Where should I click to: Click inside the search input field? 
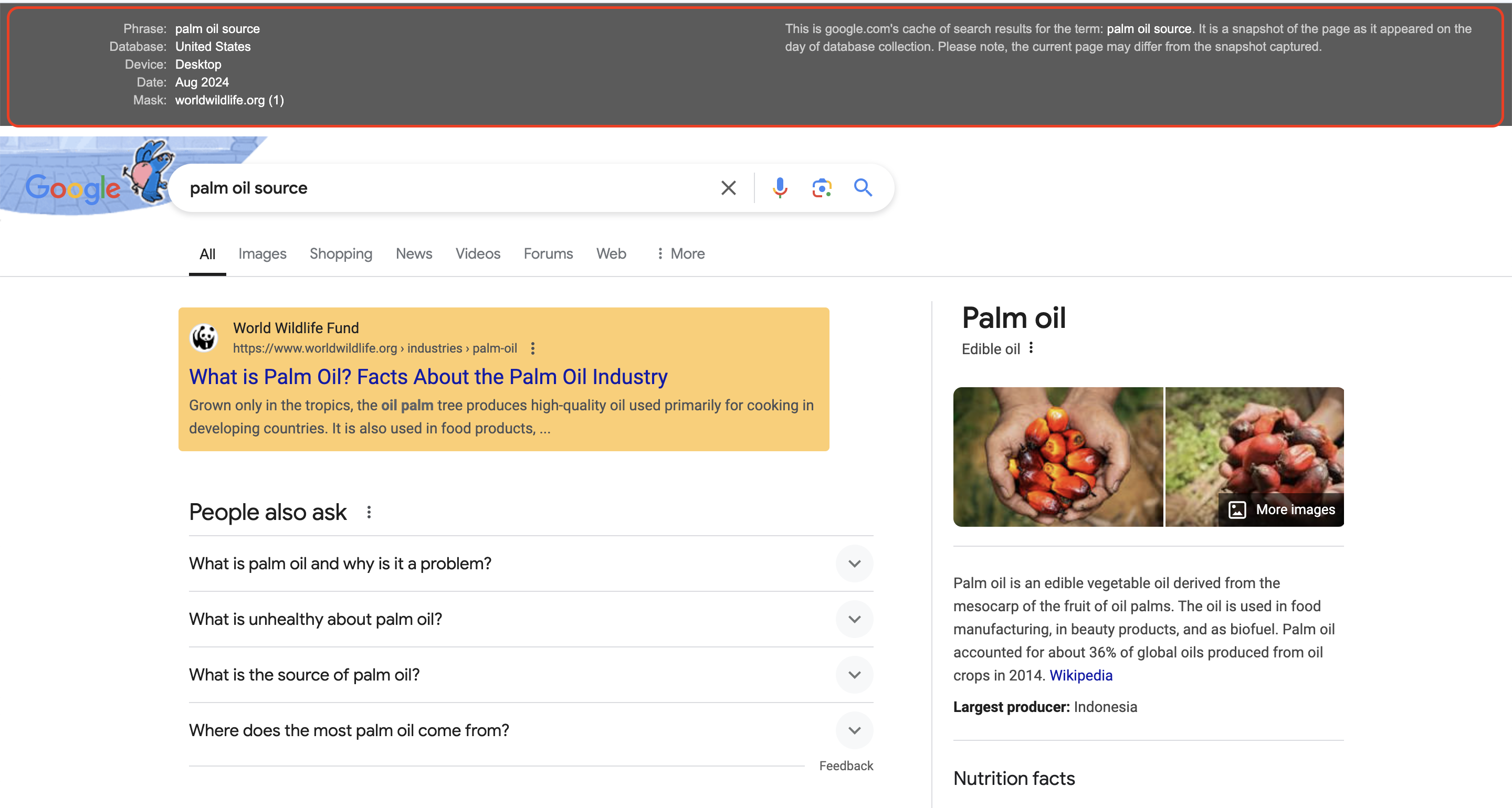(x=411, y=188)
